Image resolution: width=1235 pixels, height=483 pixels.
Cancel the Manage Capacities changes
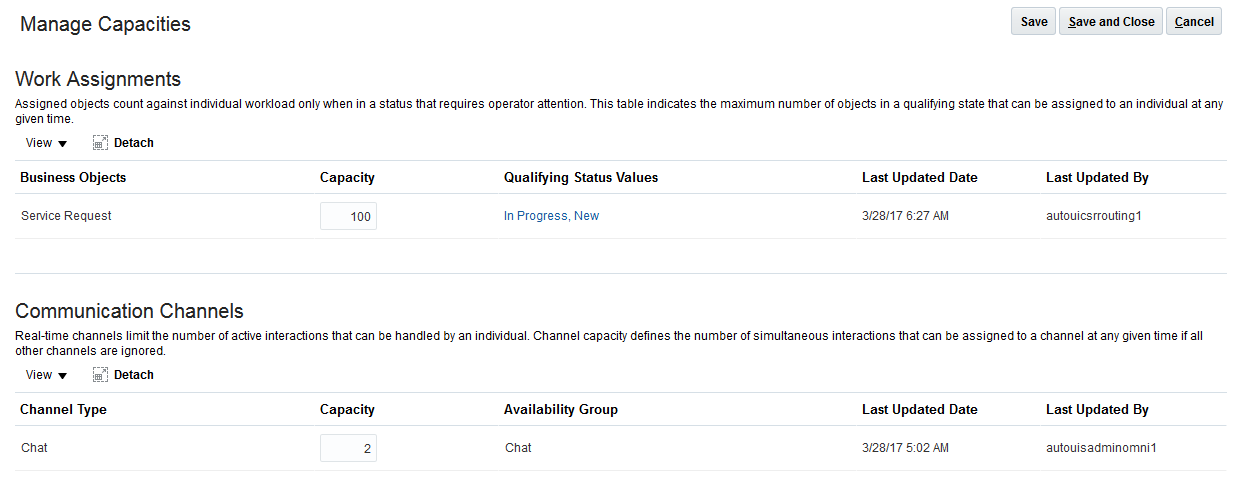1194,22
